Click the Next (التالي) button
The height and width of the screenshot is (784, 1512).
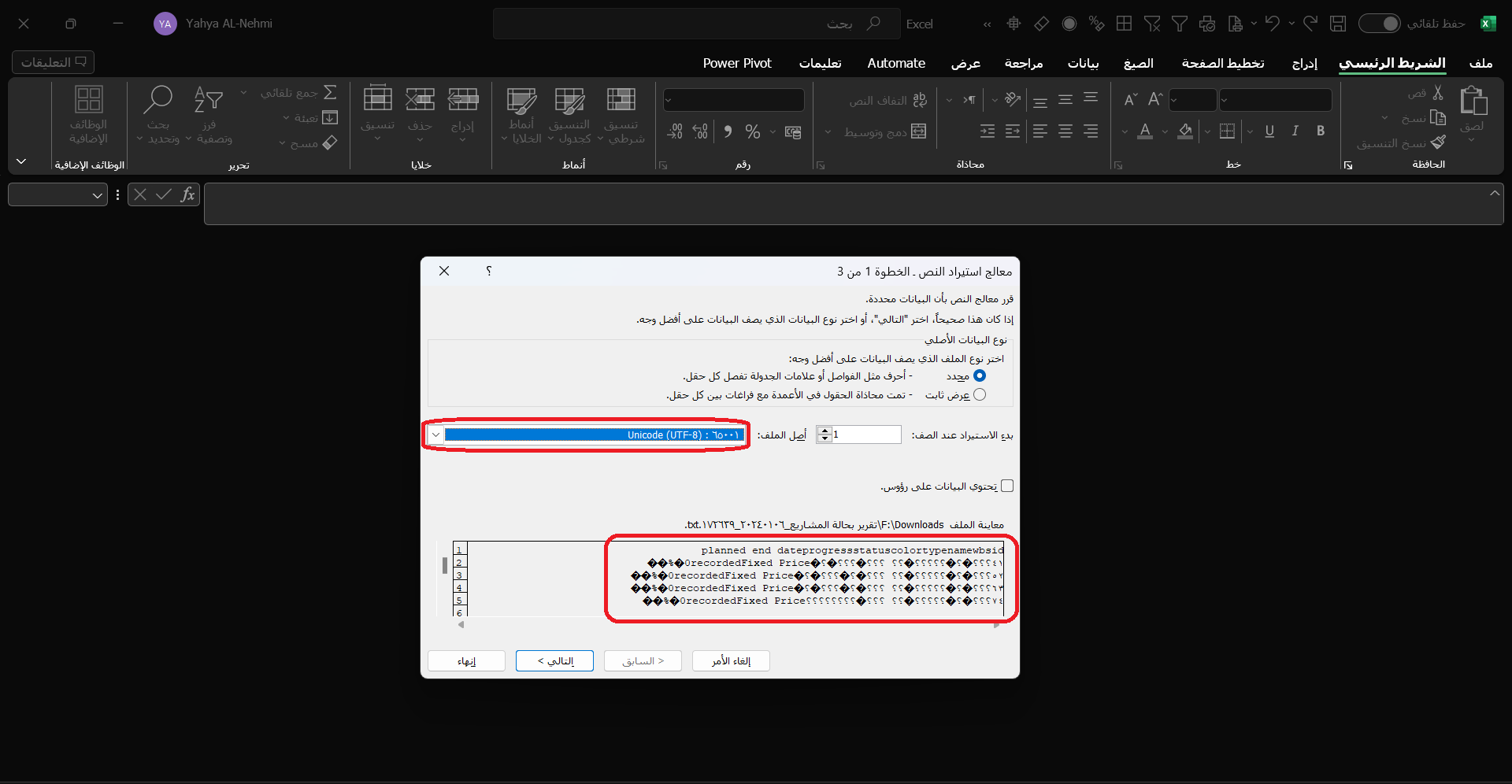click(x=554, y=661)
